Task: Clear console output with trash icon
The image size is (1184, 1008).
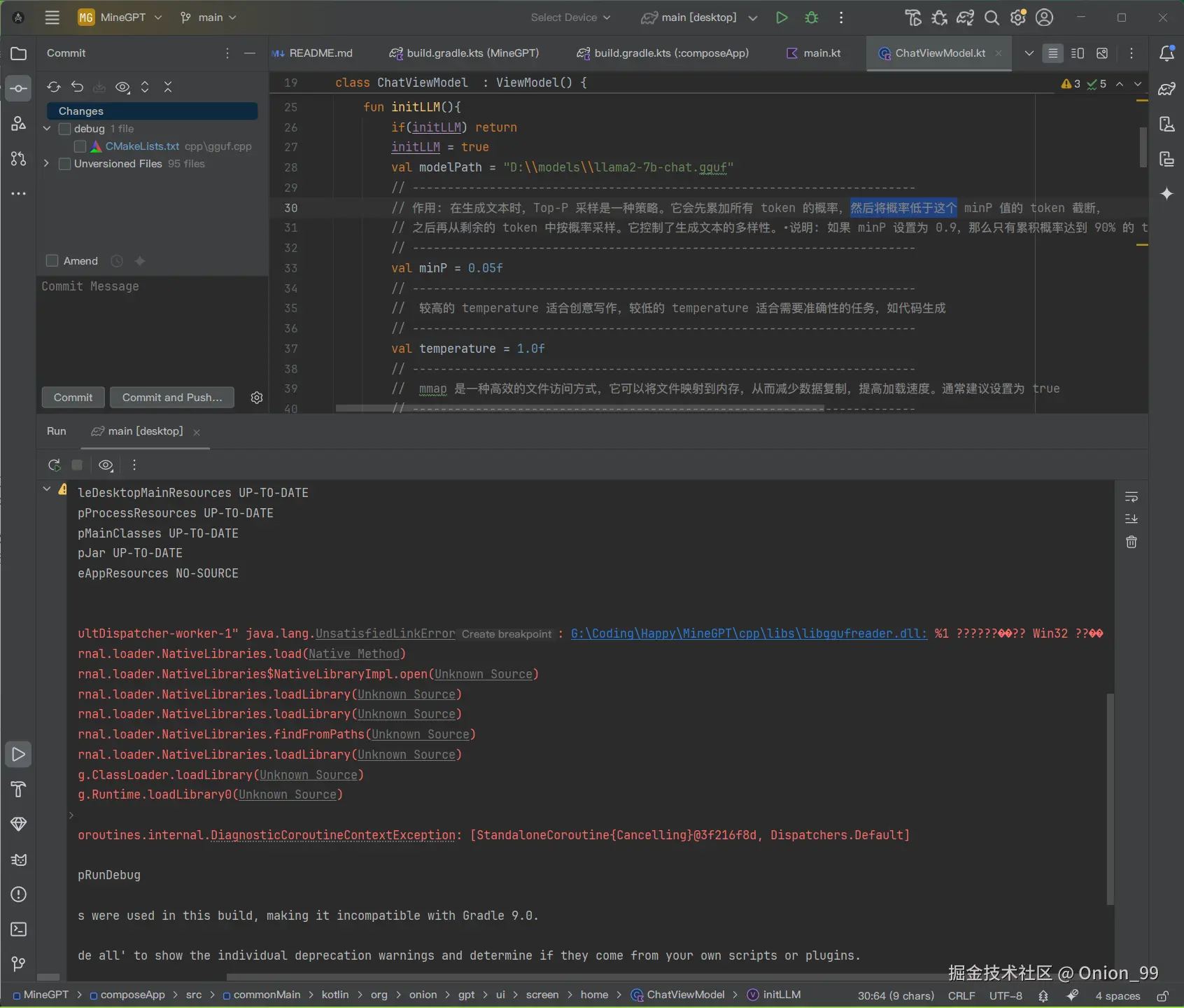Action: pos(1132,542)
